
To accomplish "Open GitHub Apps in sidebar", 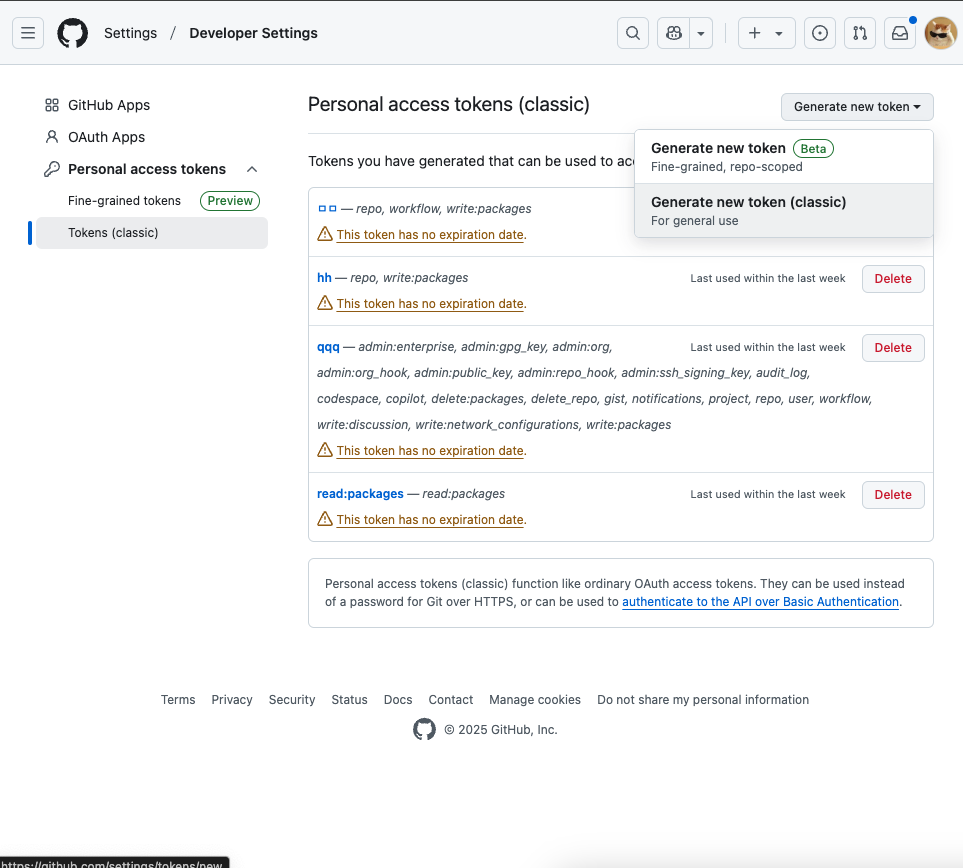I will (x=109, y=105).
